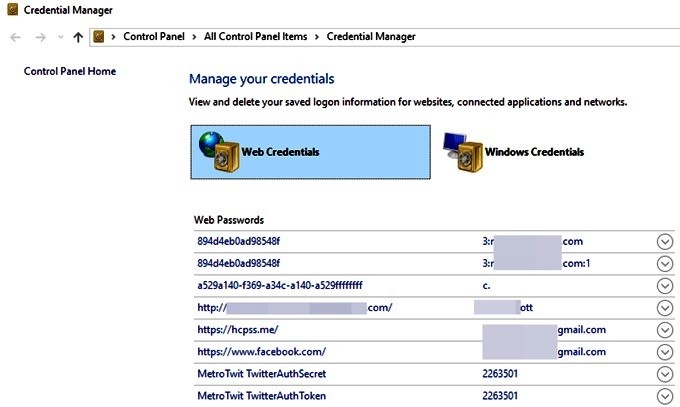Open the chevron before Credential Manager breadcrumb
The width and height of the screenshot is (680, 407).
coord(317,37)
